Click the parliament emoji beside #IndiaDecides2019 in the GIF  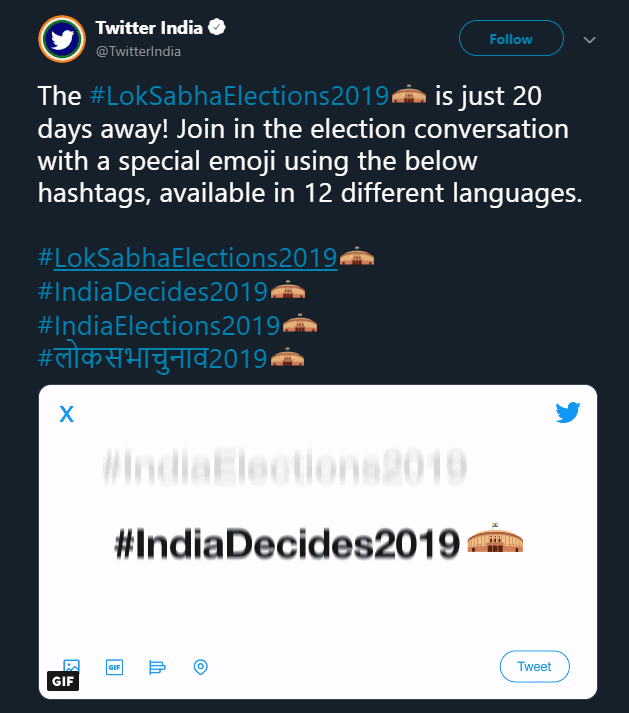(495, 538)
